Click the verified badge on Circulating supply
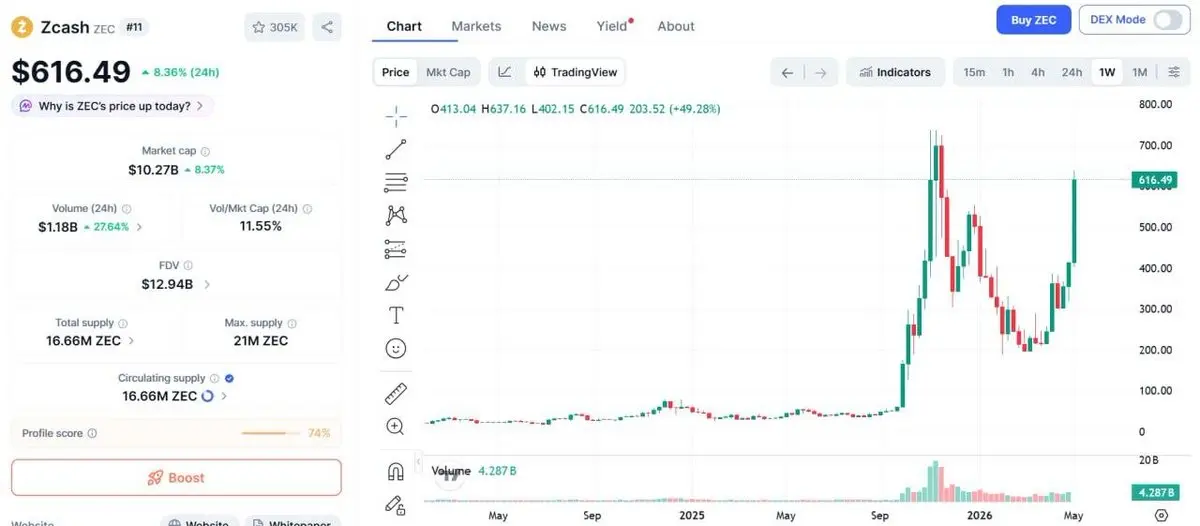1200x526 pixels. pyautogui.click(x=229, y=379)
